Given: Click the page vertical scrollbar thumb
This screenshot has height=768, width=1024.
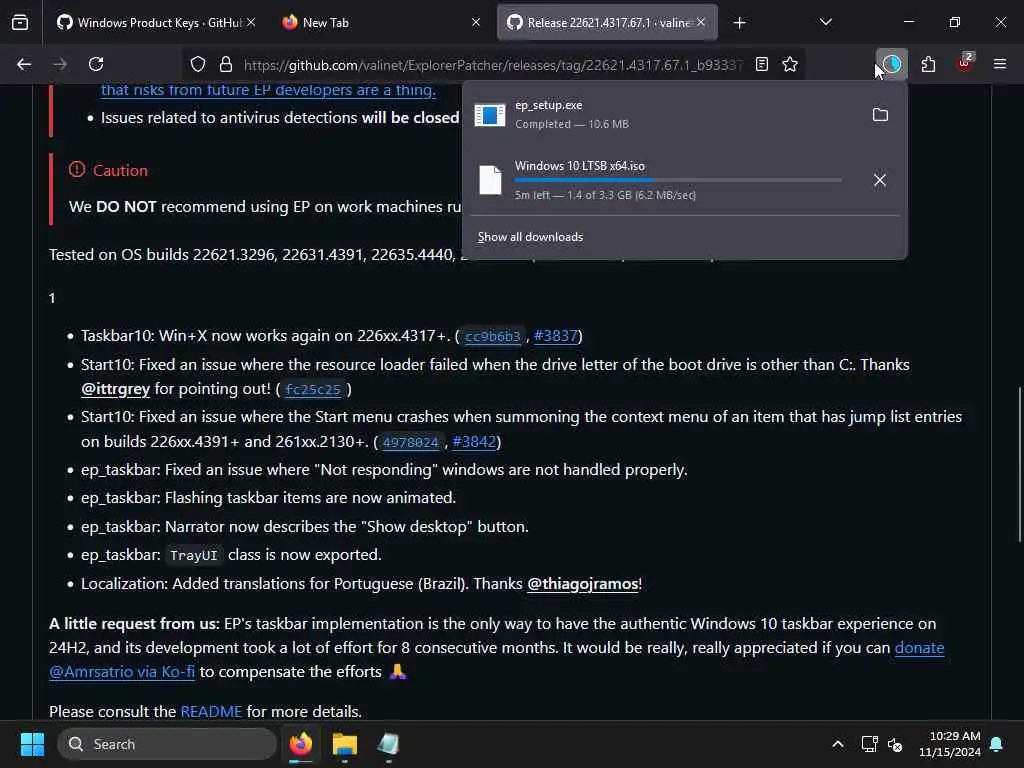Looking at the screenshot, I should 1019,464.
